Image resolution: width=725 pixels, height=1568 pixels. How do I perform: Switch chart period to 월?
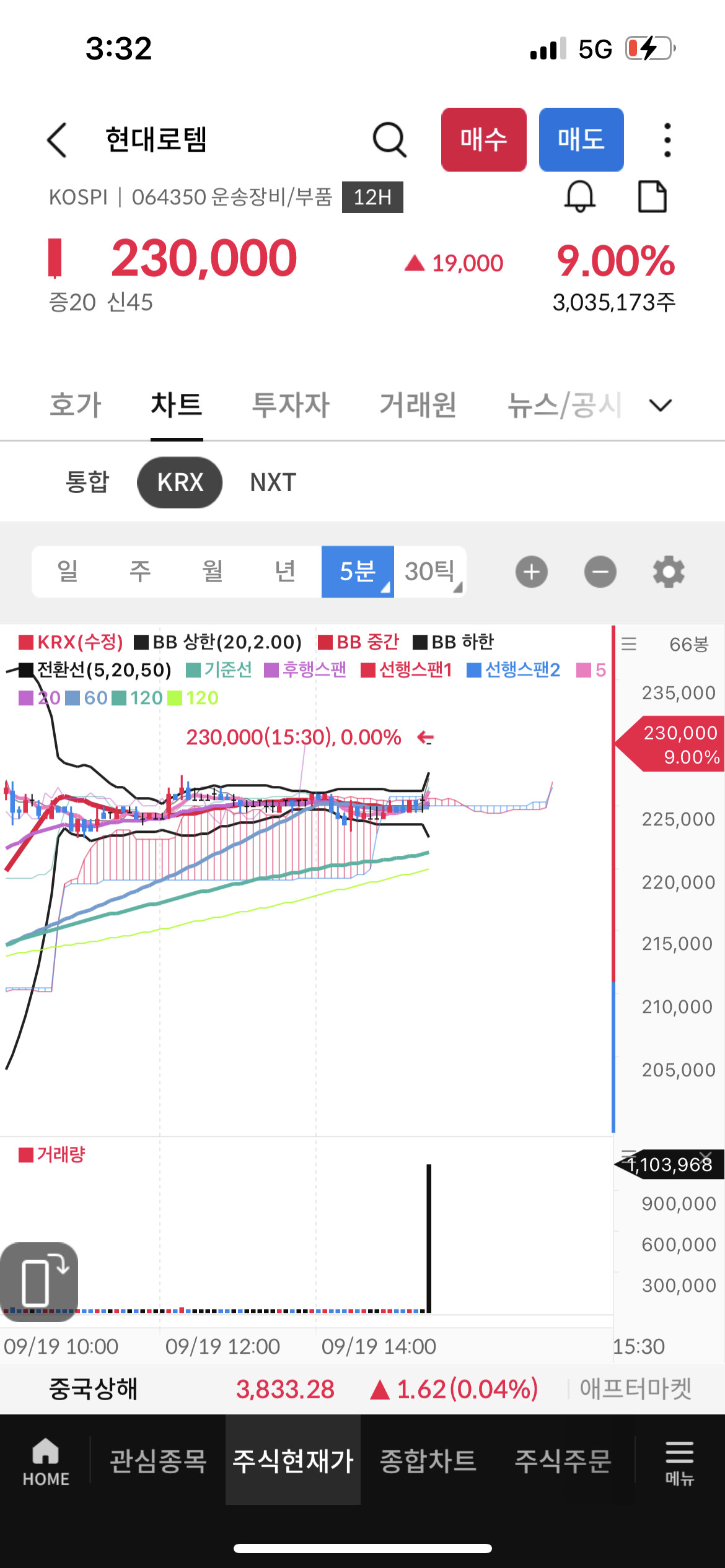213,572
